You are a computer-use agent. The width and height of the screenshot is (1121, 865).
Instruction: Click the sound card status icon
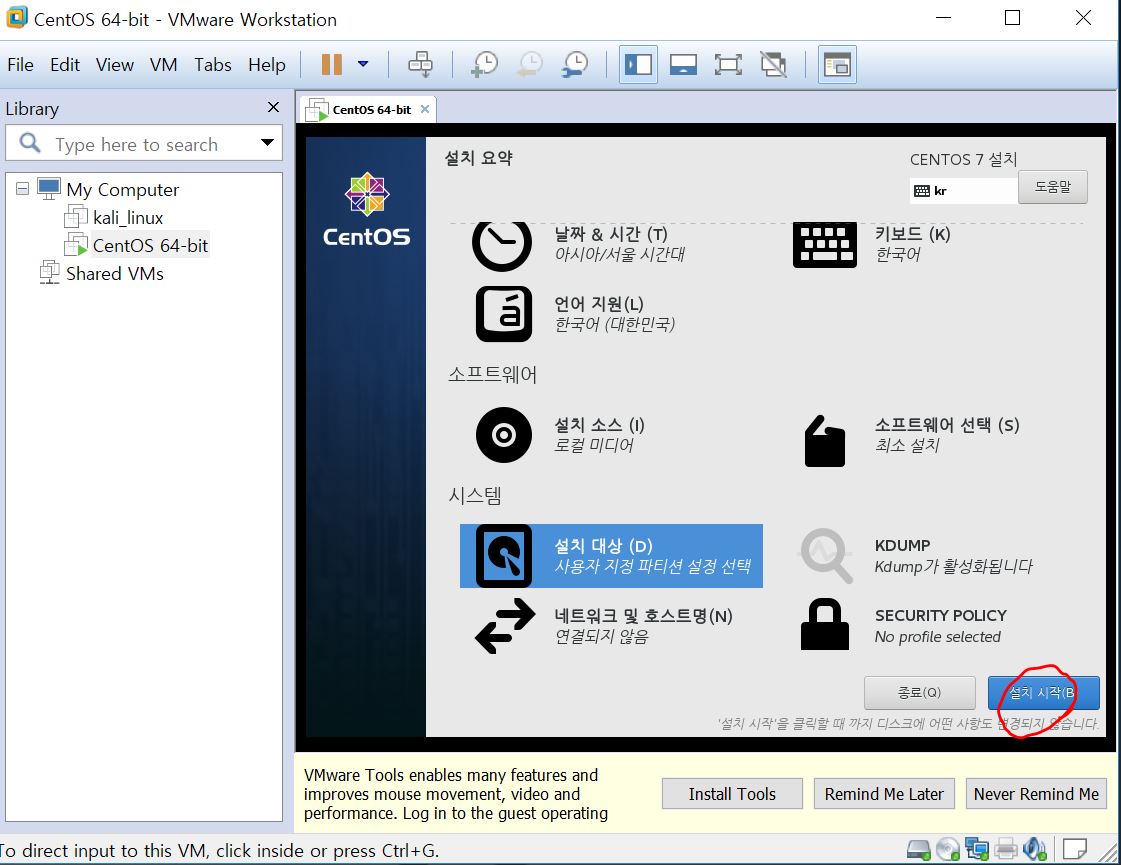[x=1034, y=849]
